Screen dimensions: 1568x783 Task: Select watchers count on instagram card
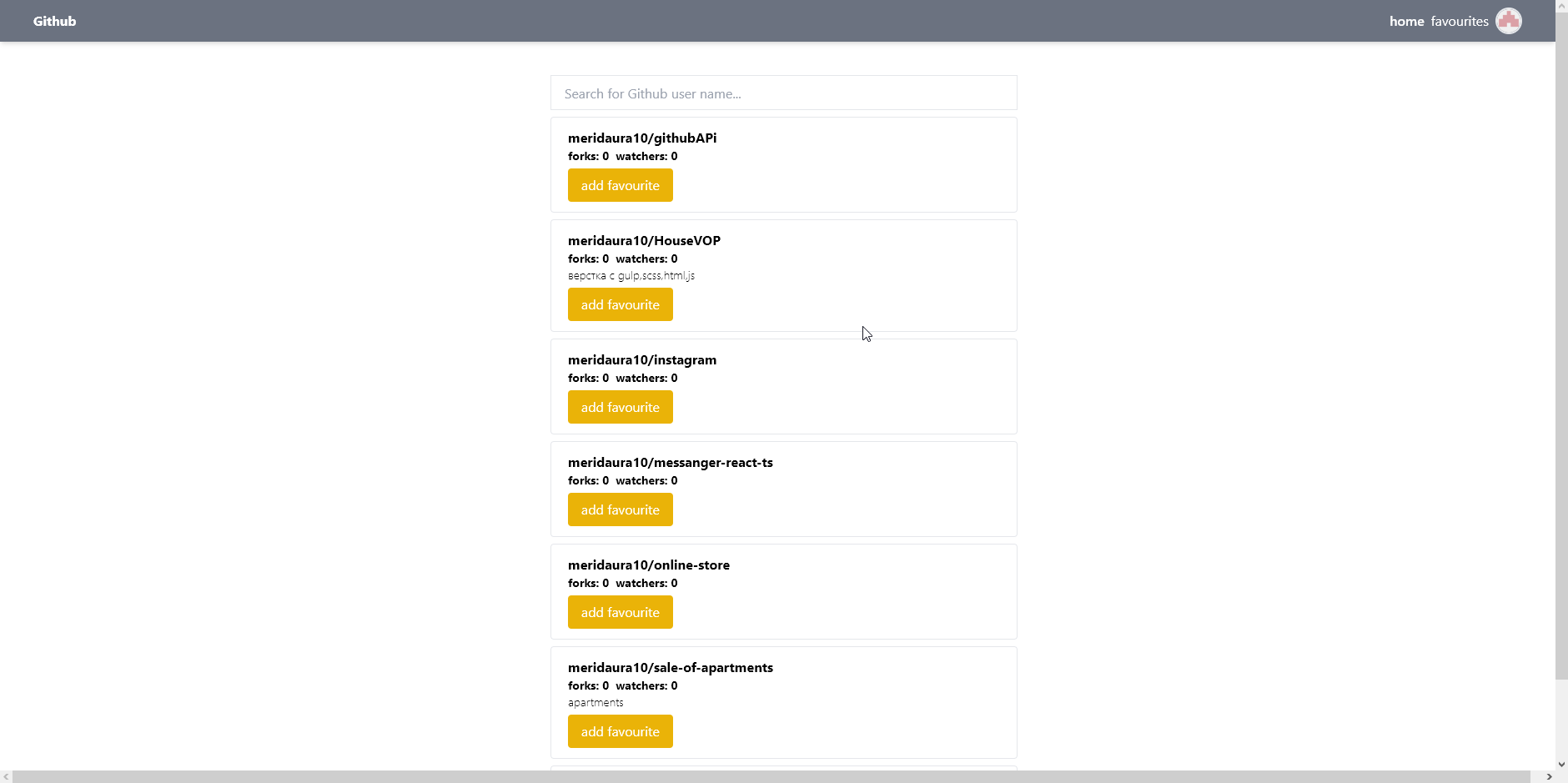[x=646, y=378]
